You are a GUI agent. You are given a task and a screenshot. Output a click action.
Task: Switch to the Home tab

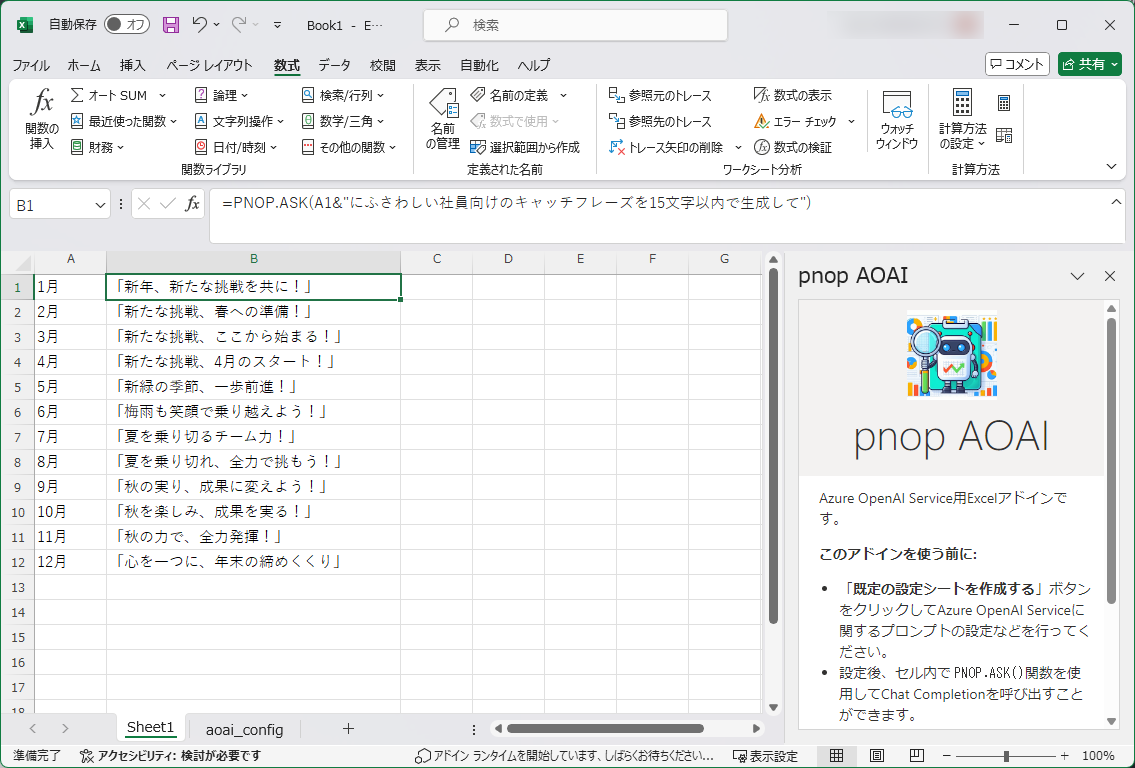[x=84, y=65]
